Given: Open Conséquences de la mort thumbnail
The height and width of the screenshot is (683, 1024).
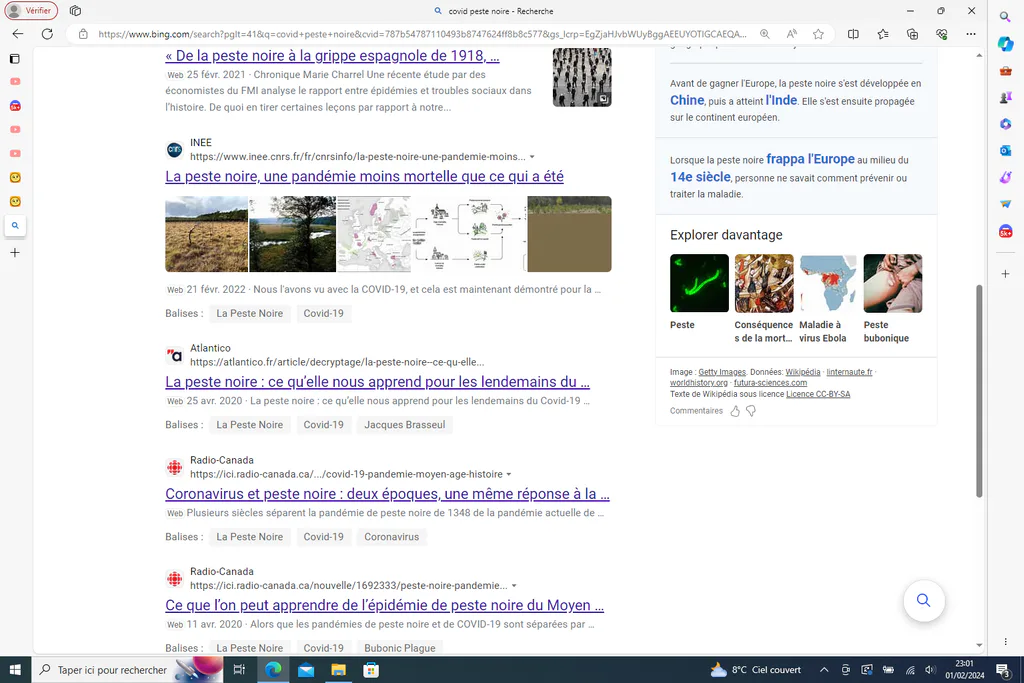Looking at the screenshot, I should 764,283.
